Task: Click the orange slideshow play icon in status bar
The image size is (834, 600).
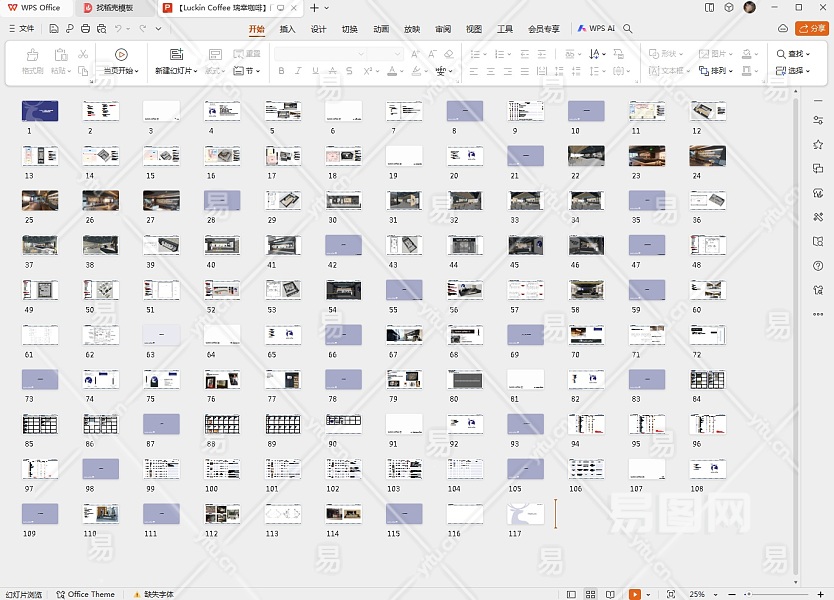Action: pyautogui.click(x=634, y=594)
